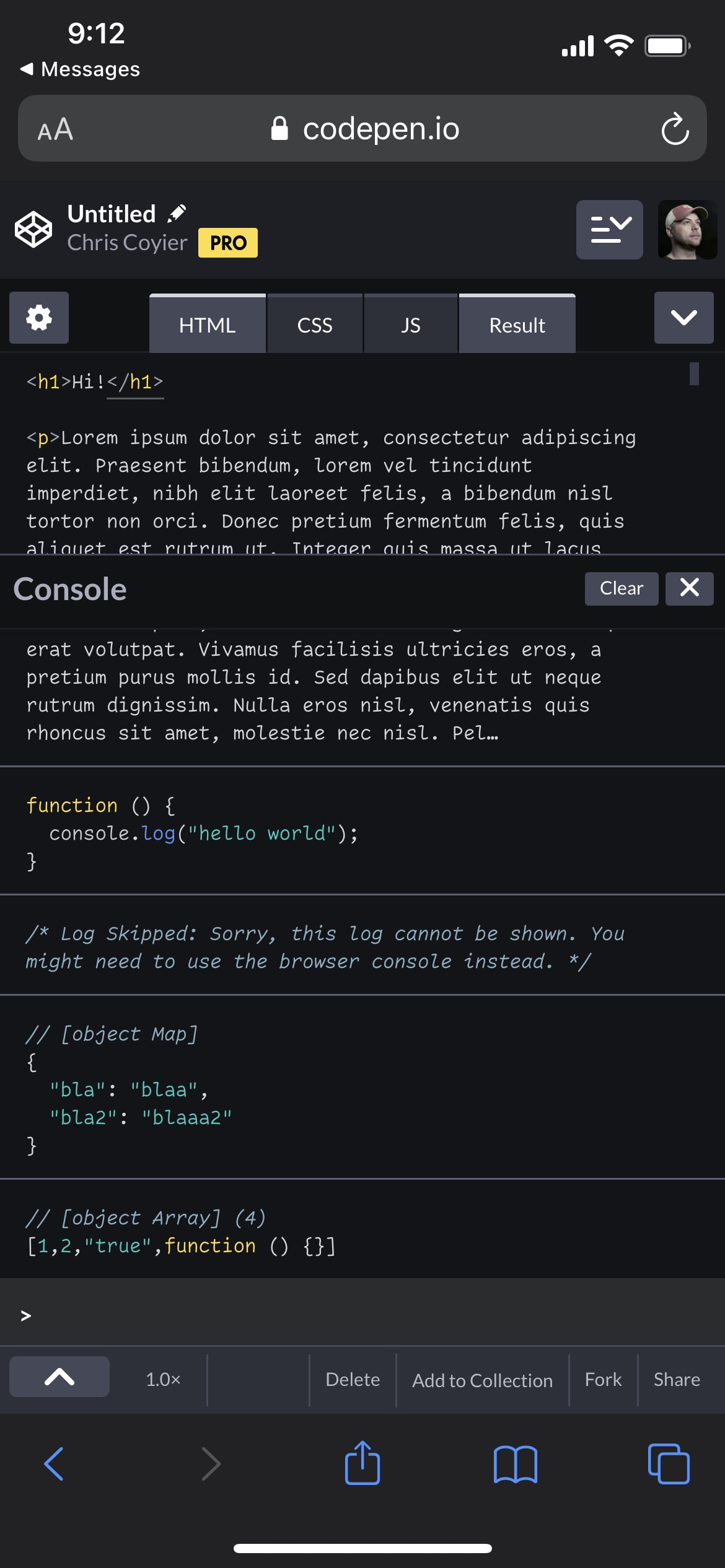Open the editor layout switcher icon

pyautogui.click(x=609, y=229)
